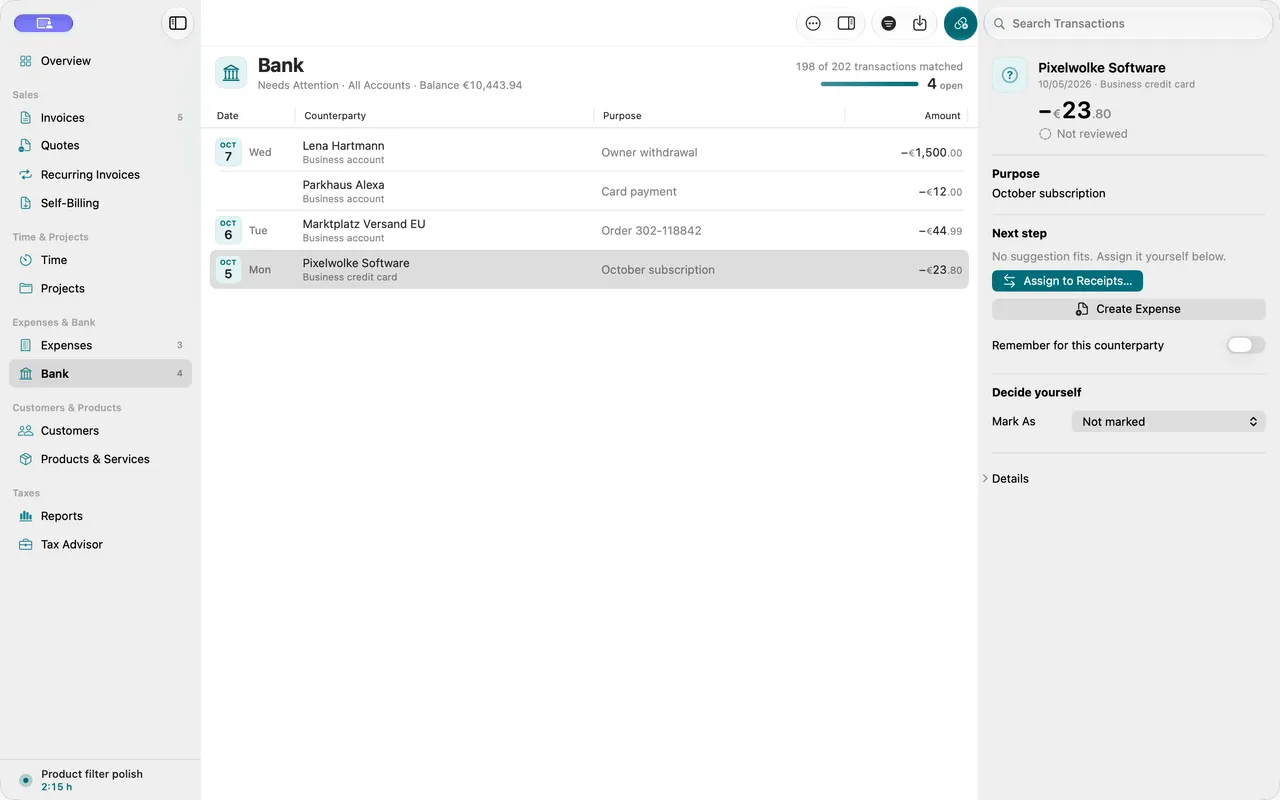Image resolution: width=1280 pixels, height=800 pixels.
Task: Click the Overview grid icon in sidebar
Action: click(26, 61)
